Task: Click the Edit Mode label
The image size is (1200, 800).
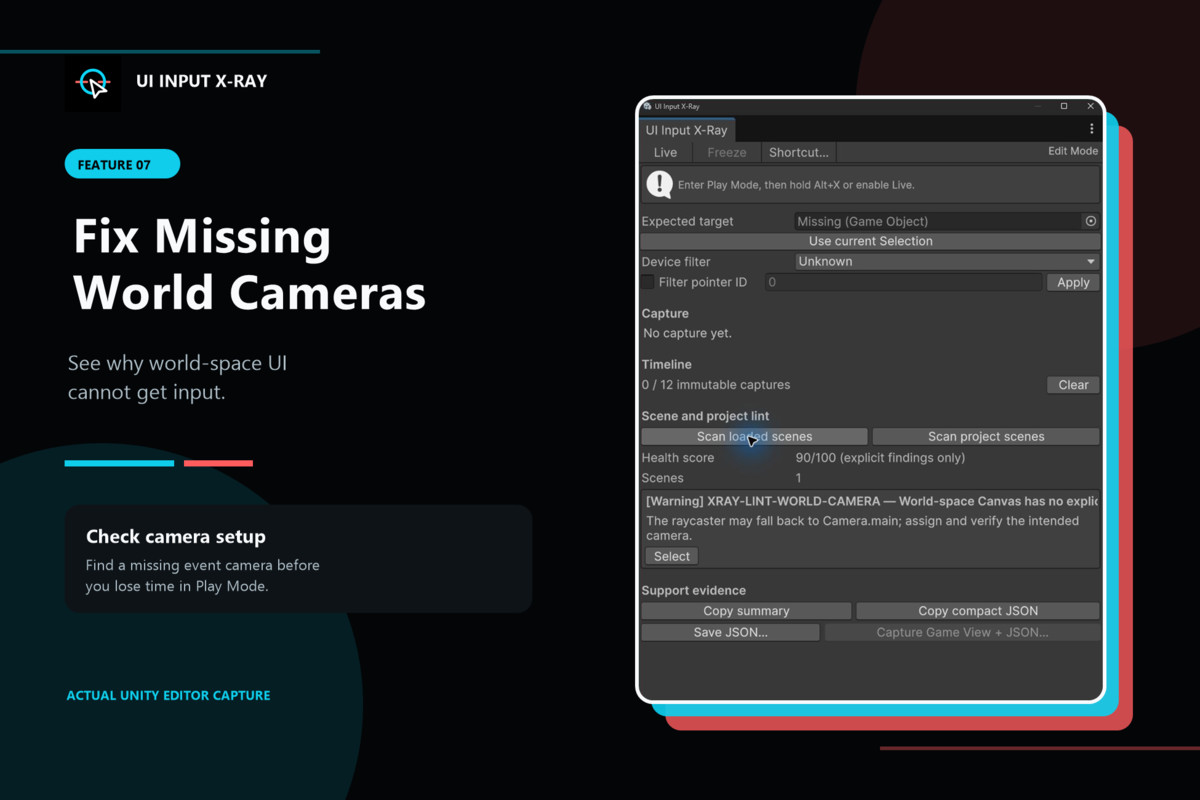Action: [1072, 151]
